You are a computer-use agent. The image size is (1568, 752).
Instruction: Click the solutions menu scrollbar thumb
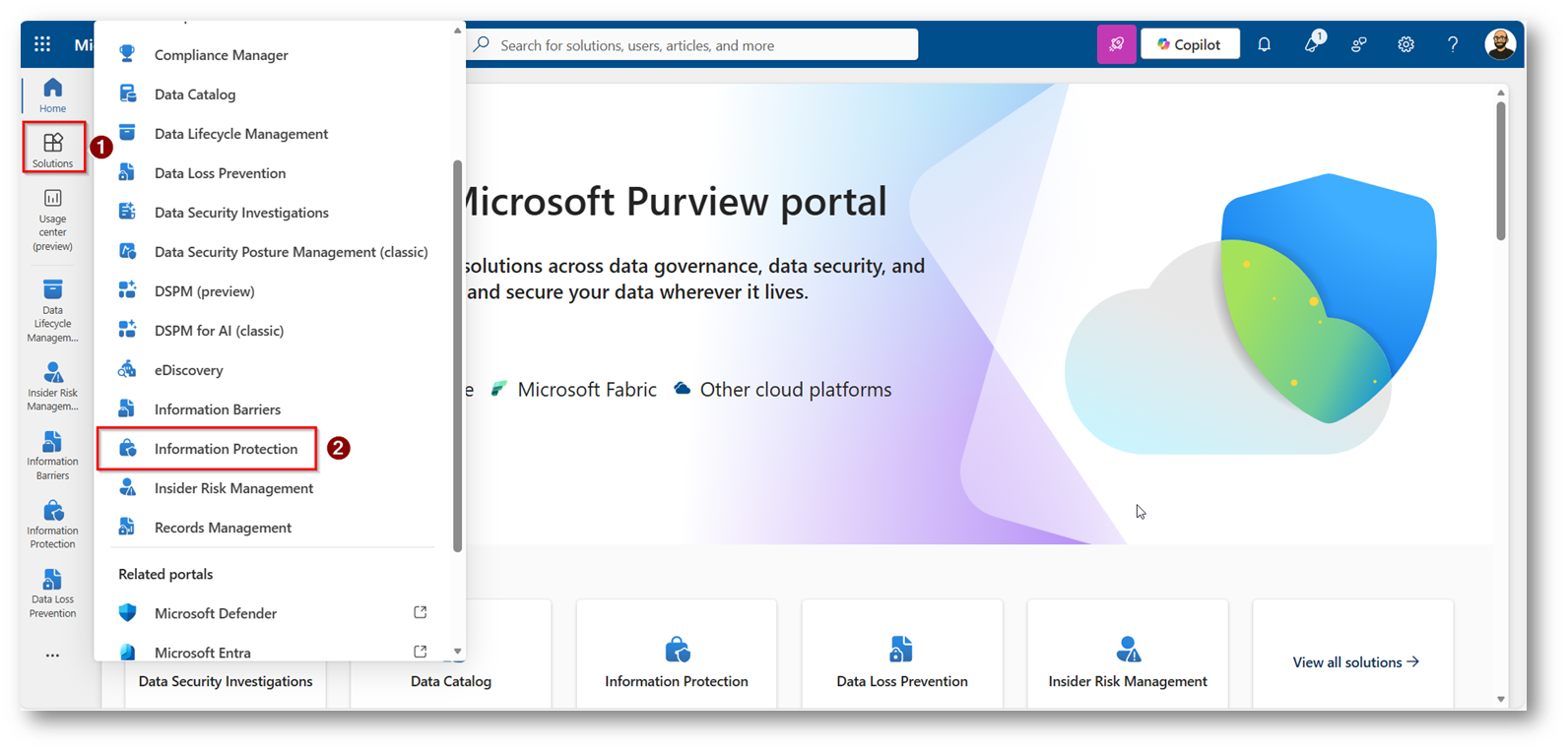tap(457, 355)
